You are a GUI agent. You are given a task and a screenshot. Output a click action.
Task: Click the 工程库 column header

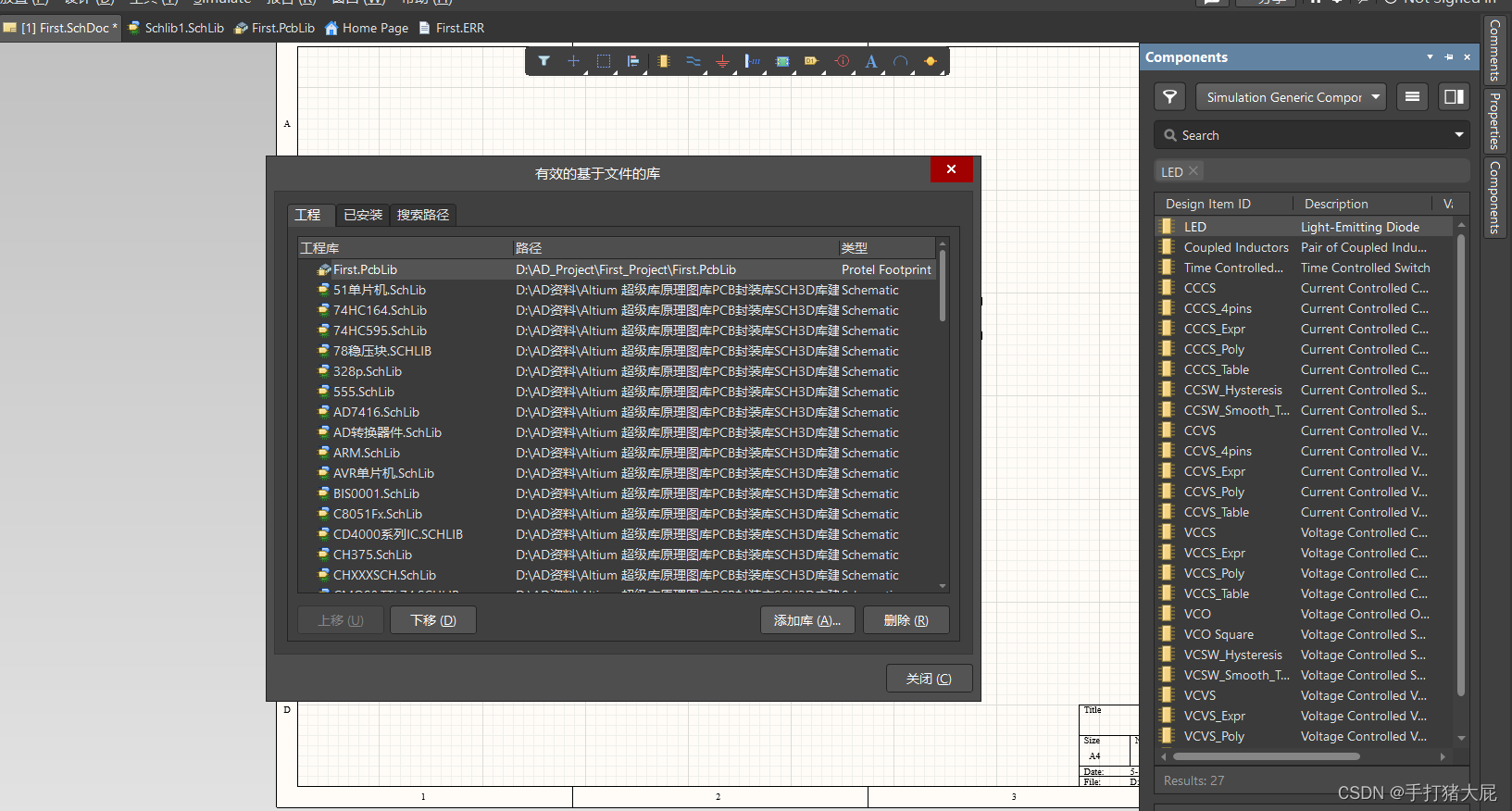click(x=405, y=248)
